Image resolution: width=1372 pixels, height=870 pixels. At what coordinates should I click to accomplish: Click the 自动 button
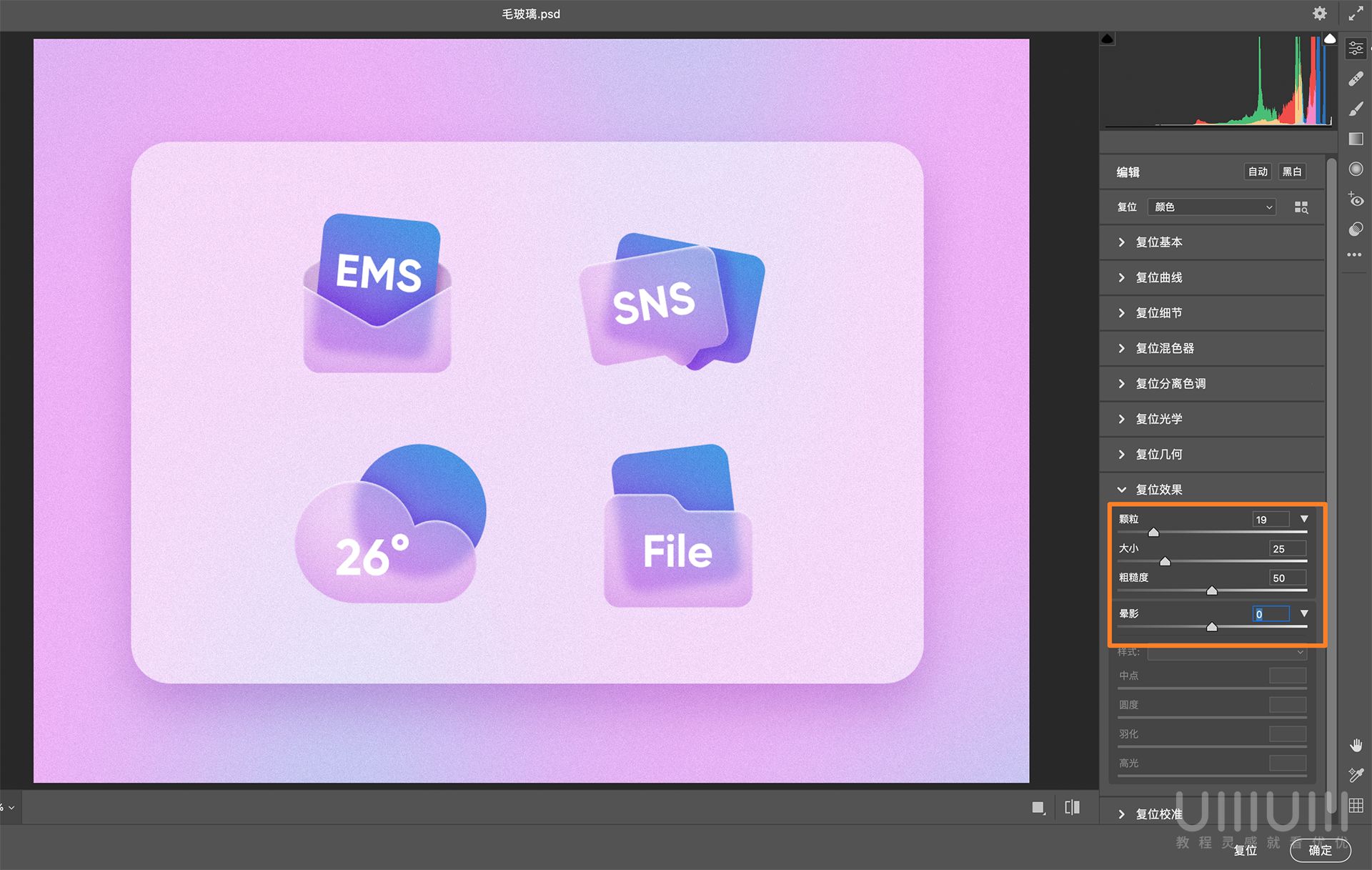(1257, 172)
